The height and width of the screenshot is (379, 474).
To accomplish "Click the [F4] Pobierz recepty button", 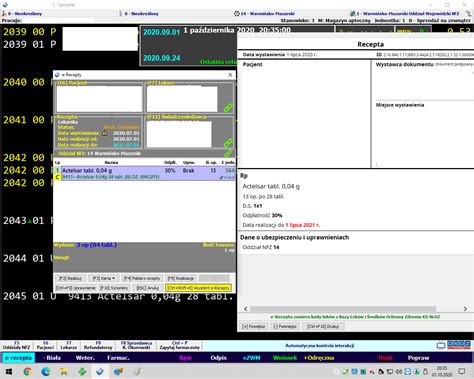I will [143, 278].
